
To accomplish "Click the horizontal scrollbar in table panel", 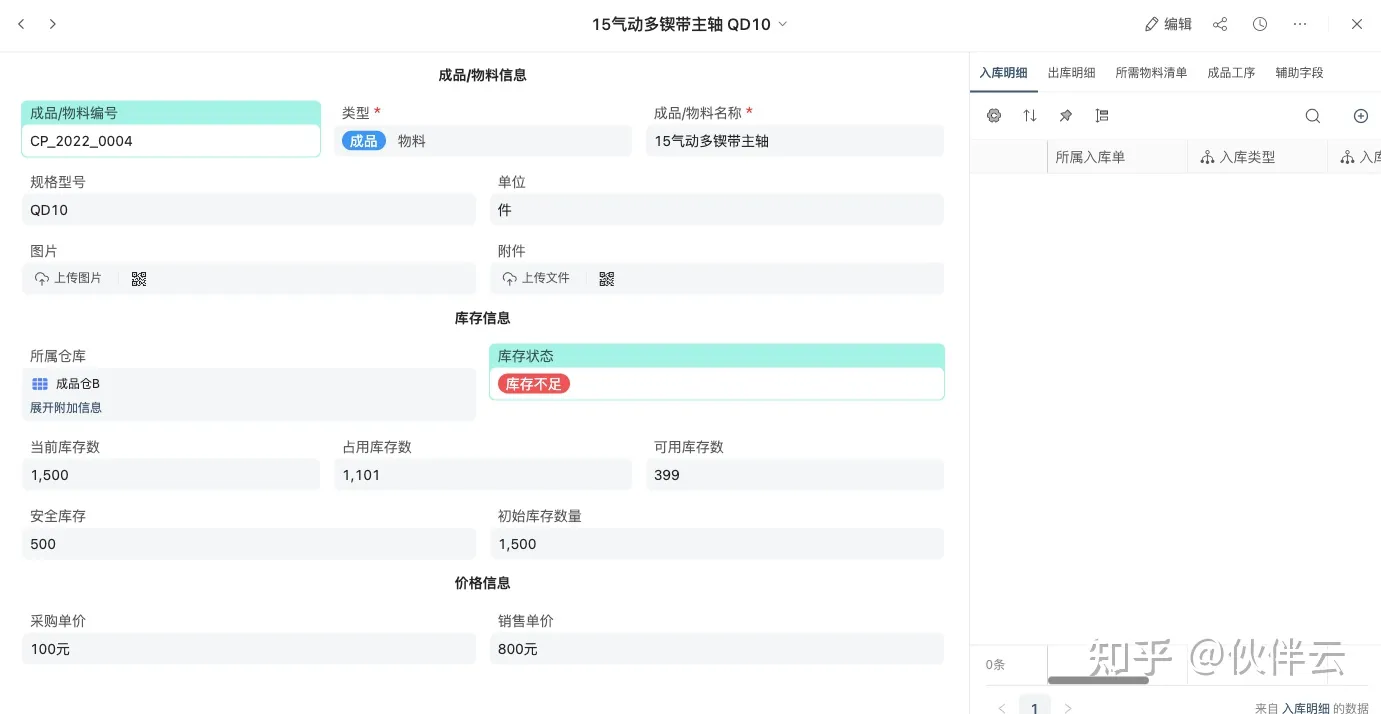I will pyautogui.click(x=1098, y=680).
